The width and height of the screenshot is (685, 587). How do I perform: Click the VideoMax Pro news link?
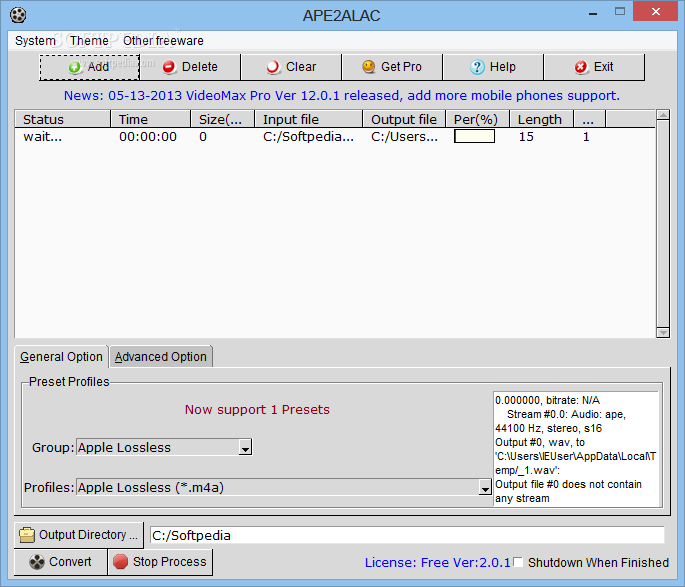342,96
